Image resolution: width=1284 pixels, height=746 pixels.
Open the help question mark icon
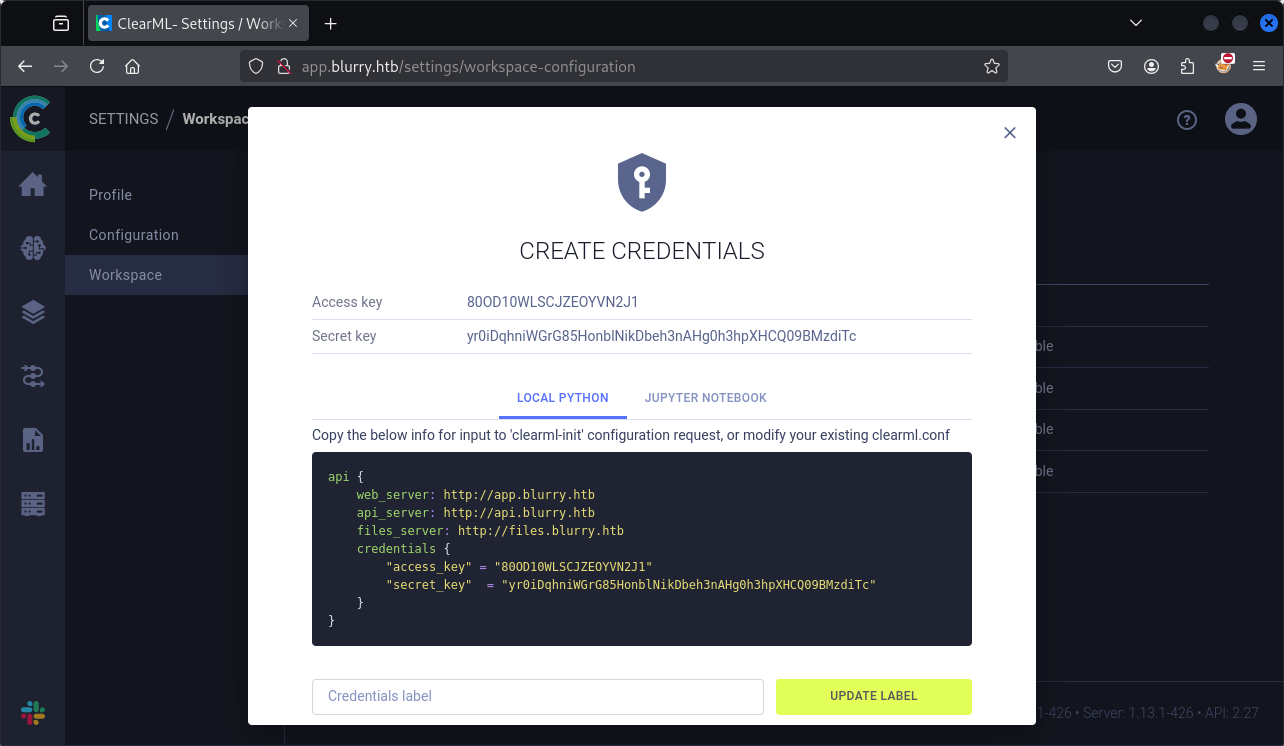tap(1187, 120)
